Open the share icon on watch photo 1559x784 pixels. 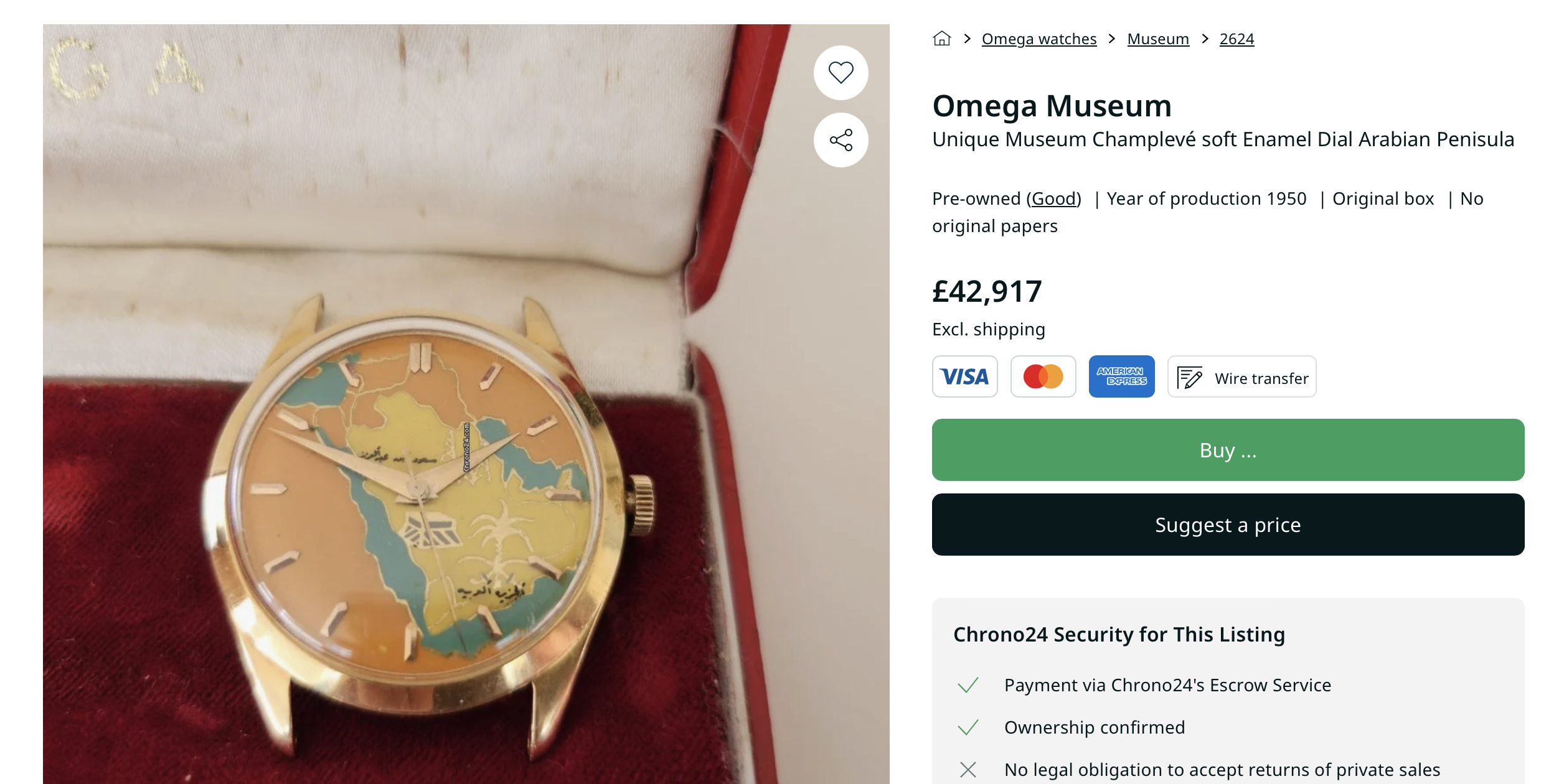tap(841, 140)
